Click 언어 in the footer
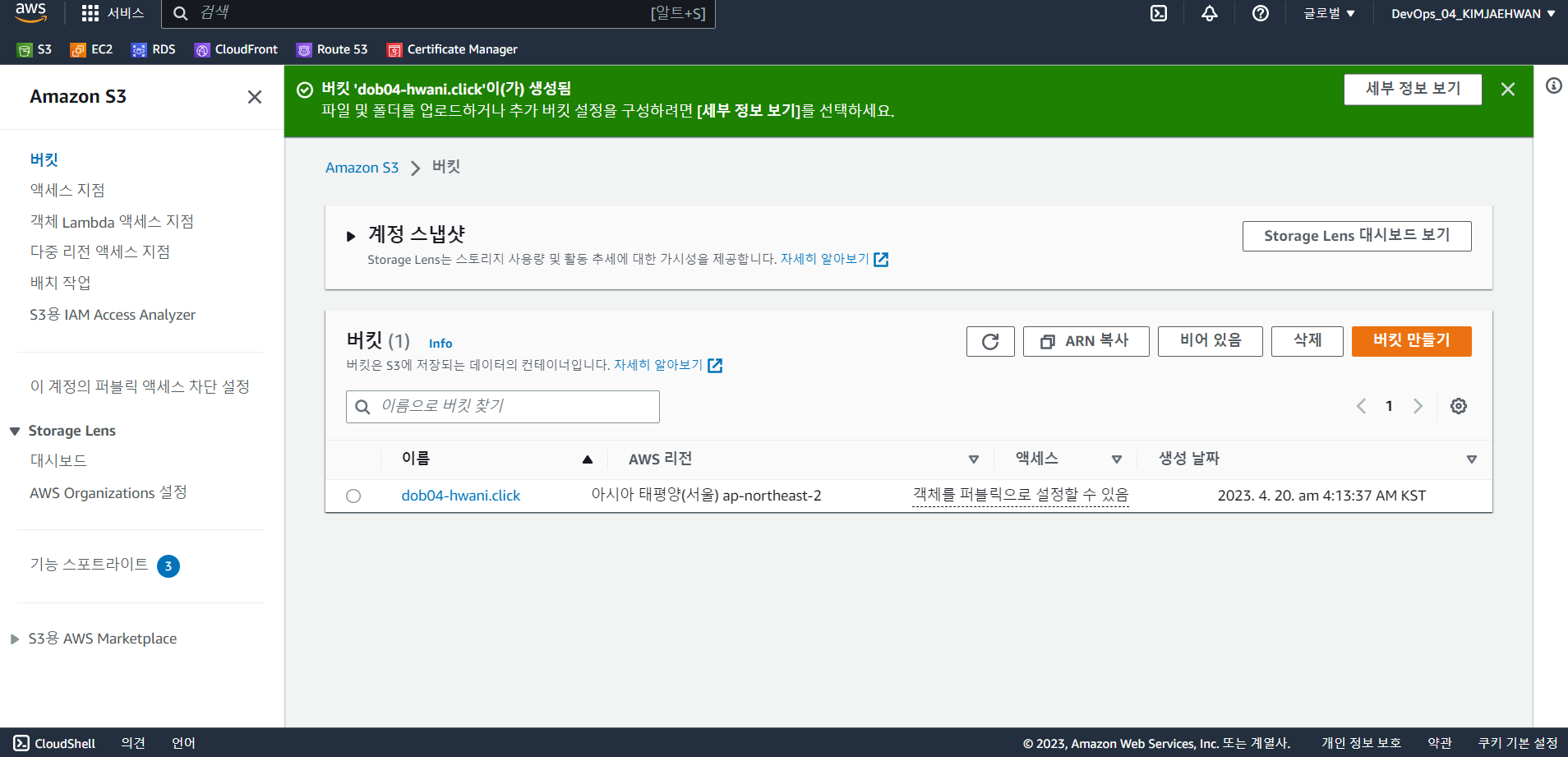The width and height of the screenshot is (1568, 757). pyautogui.click(x=183, y=743)
